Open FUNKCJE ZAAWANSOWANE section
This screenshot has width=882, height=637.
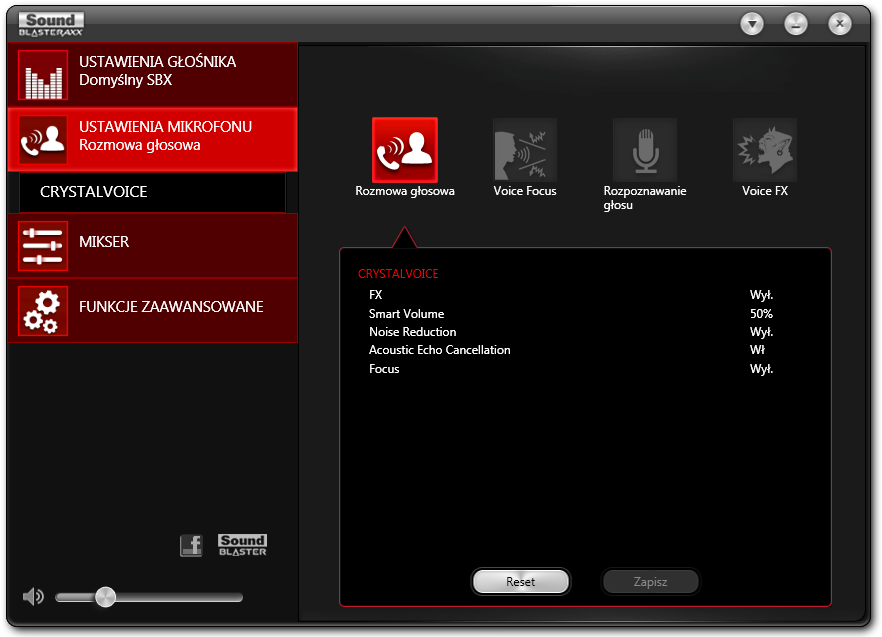(152, 311)
